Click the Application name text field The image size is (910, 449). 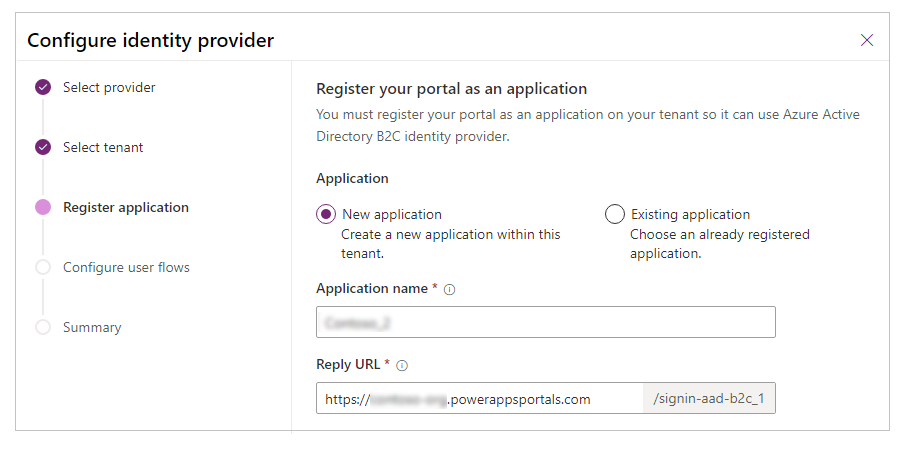[545, 322]
